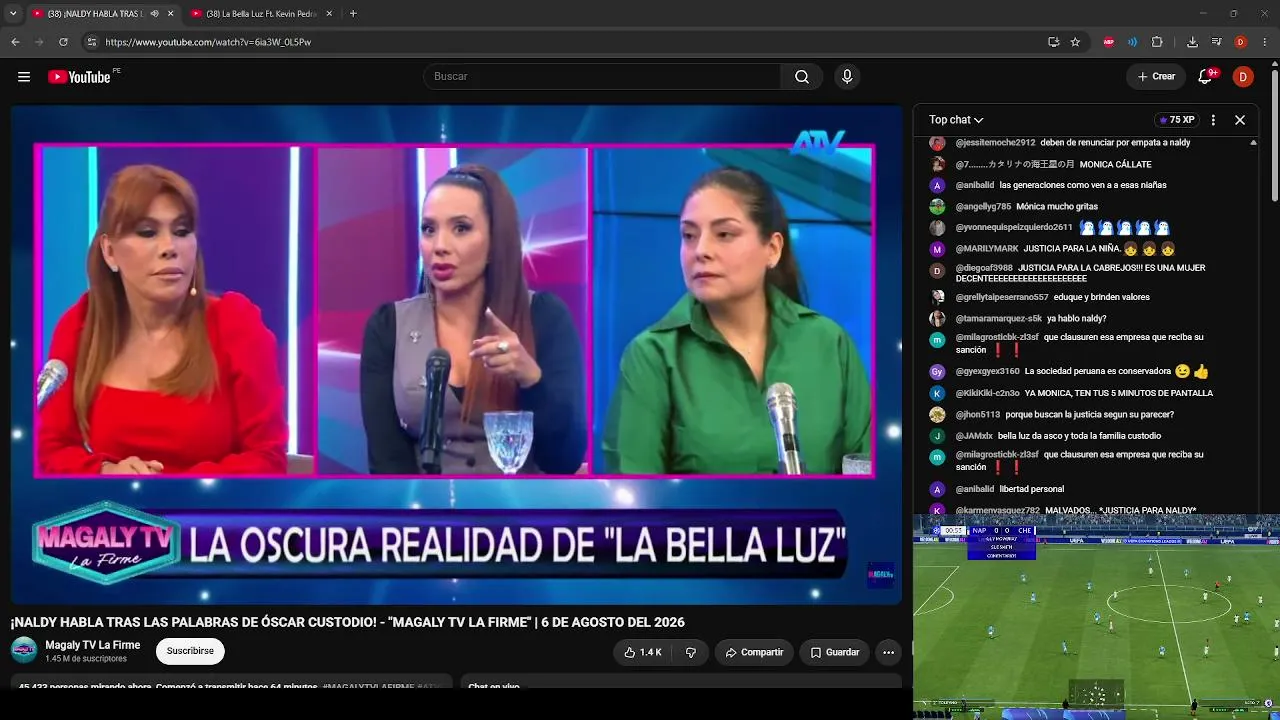The width and height of the screenshot is (1280, 720).
Task: Expand the tab search dropdown arrow
Action: [x=12, y=14]
